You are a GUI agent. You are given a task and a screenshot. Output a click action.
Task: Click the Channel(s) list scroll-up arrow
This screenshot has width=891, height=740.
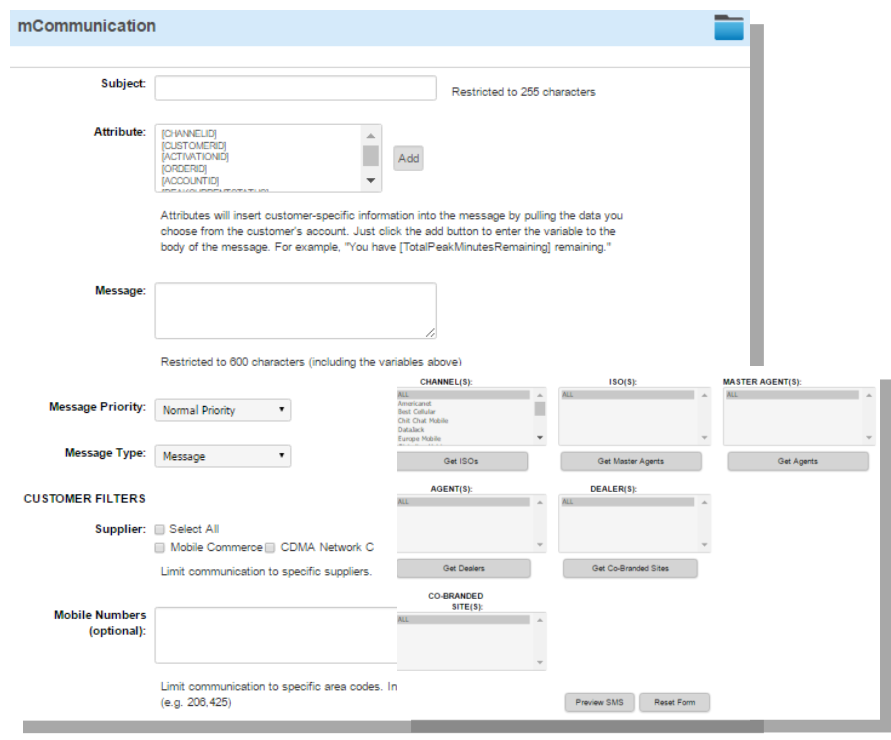pyautogui.click(x=540, y=395)
